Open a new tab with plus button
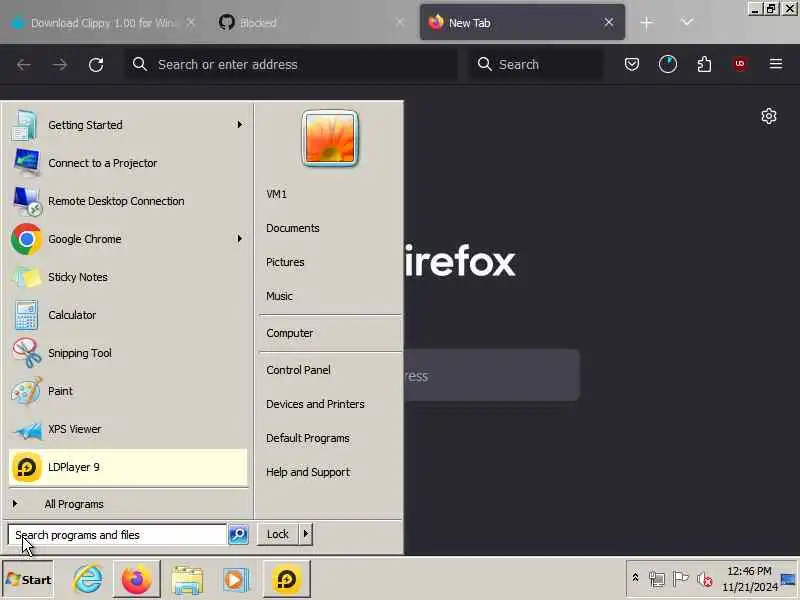Screen dimensions: 800x600 (x=646, y=23)
